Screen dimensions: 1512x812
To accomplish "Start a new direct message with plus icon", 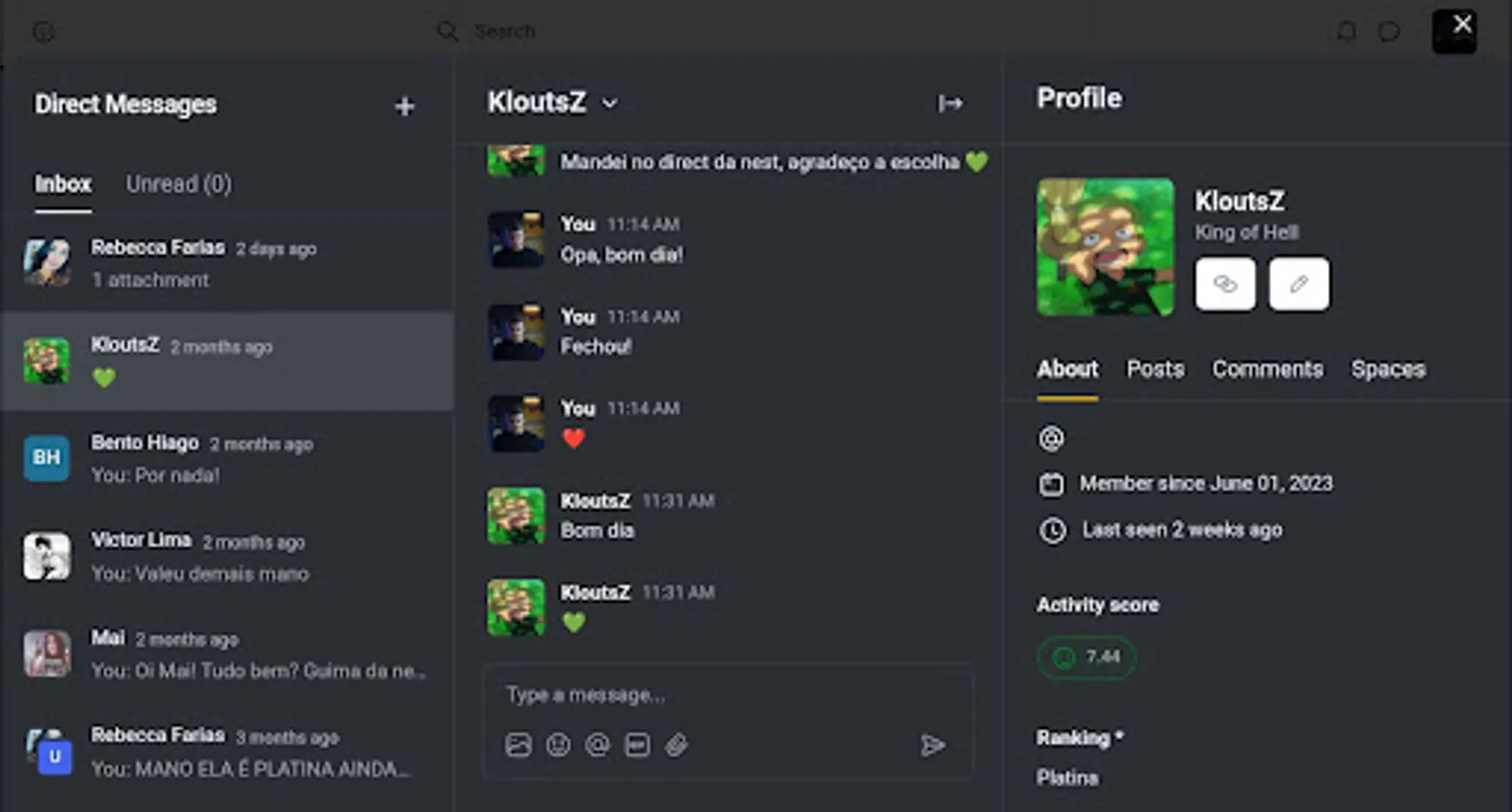I will (x=404, y=106).
